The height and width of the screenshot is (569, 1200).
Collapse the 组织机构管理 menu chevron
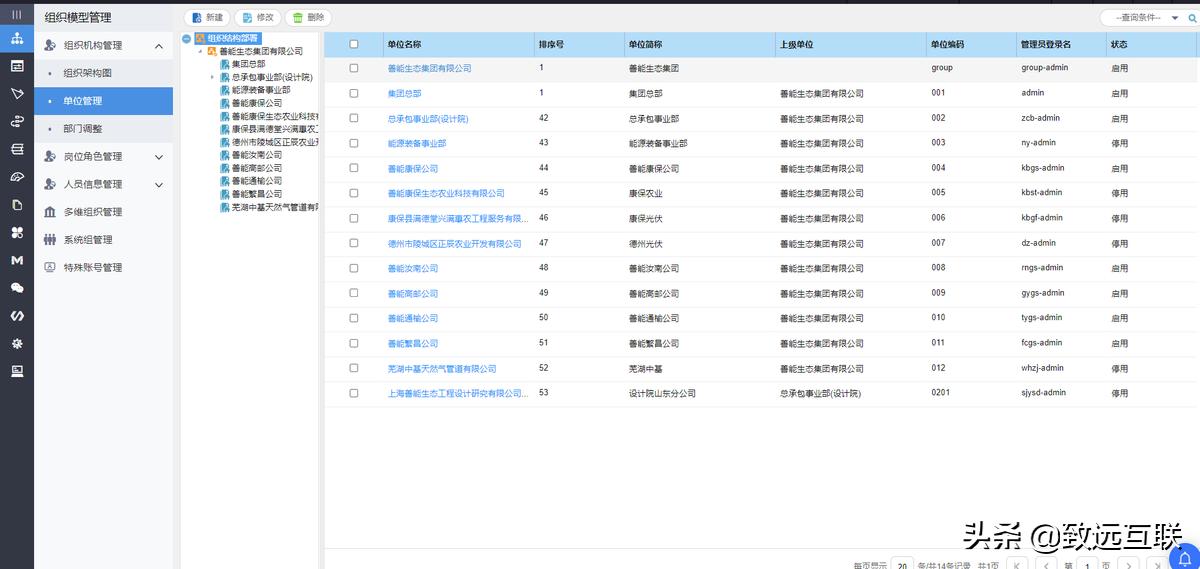(x=158, y=46)
